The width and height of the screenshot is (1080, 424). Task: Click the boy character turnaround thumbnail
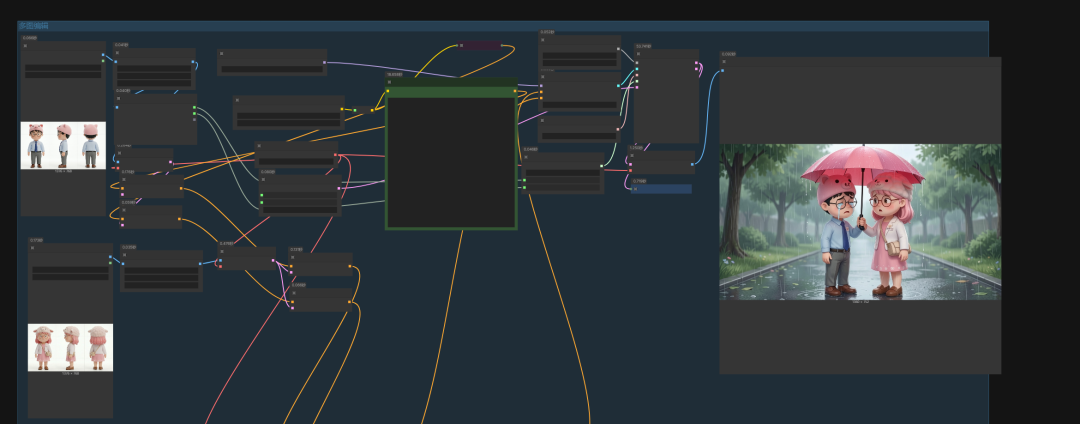pos(63,145)
